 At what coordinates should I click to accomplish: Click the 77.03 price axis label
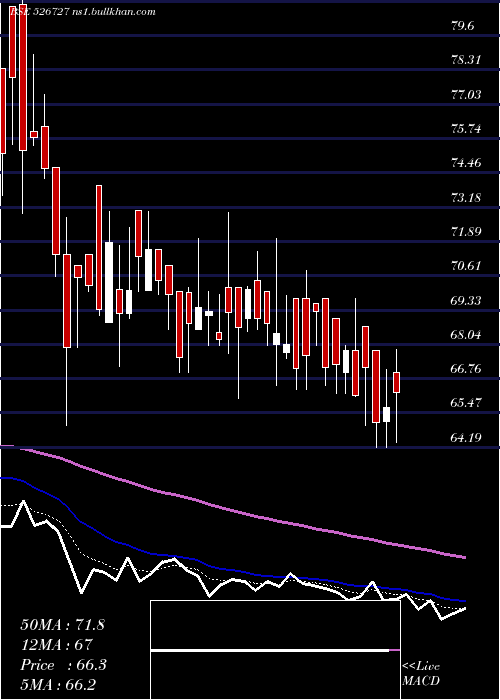pyautogui.click(x=466, y=94)
